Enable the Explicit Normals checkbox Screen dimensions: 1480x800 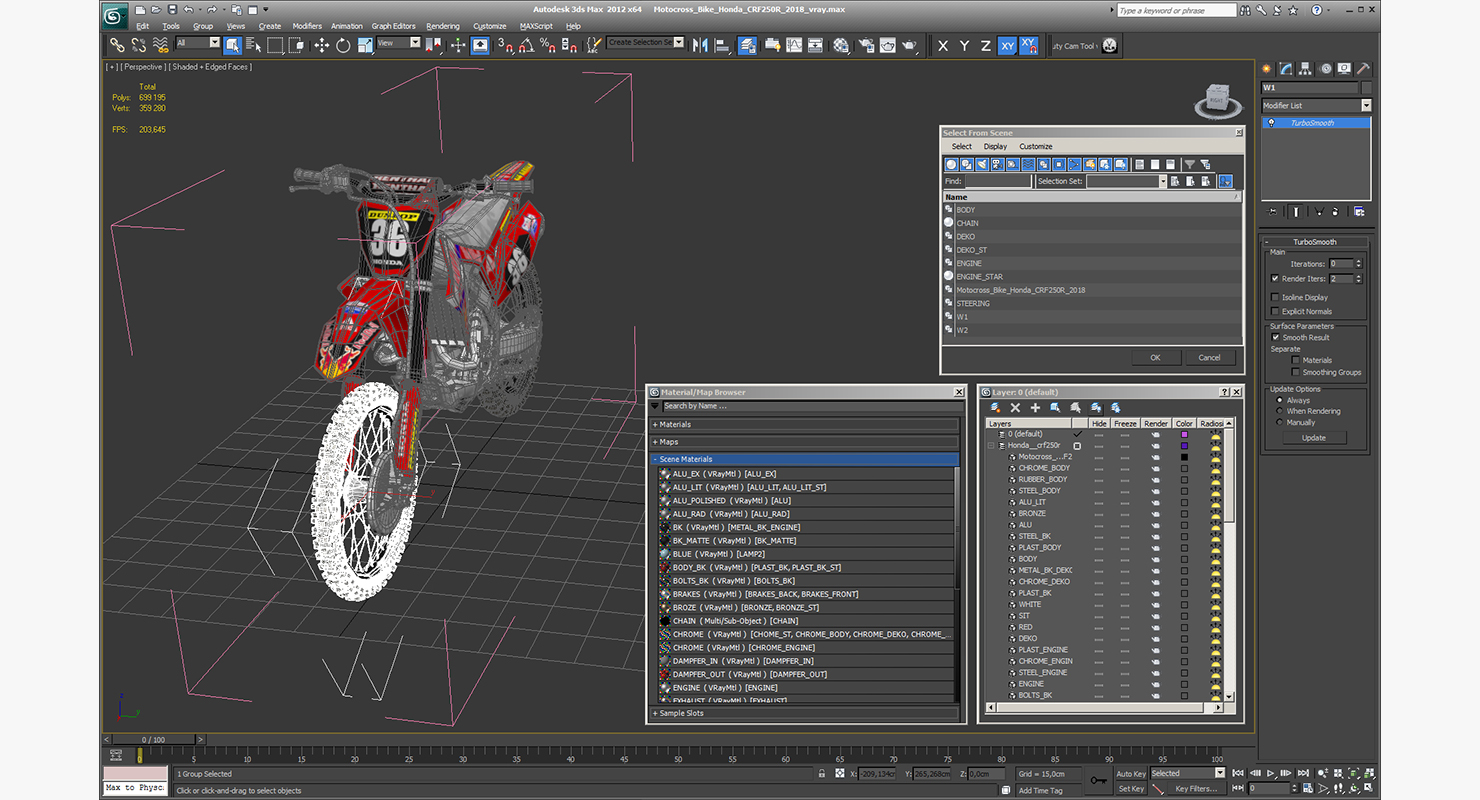click(1274, 311)
